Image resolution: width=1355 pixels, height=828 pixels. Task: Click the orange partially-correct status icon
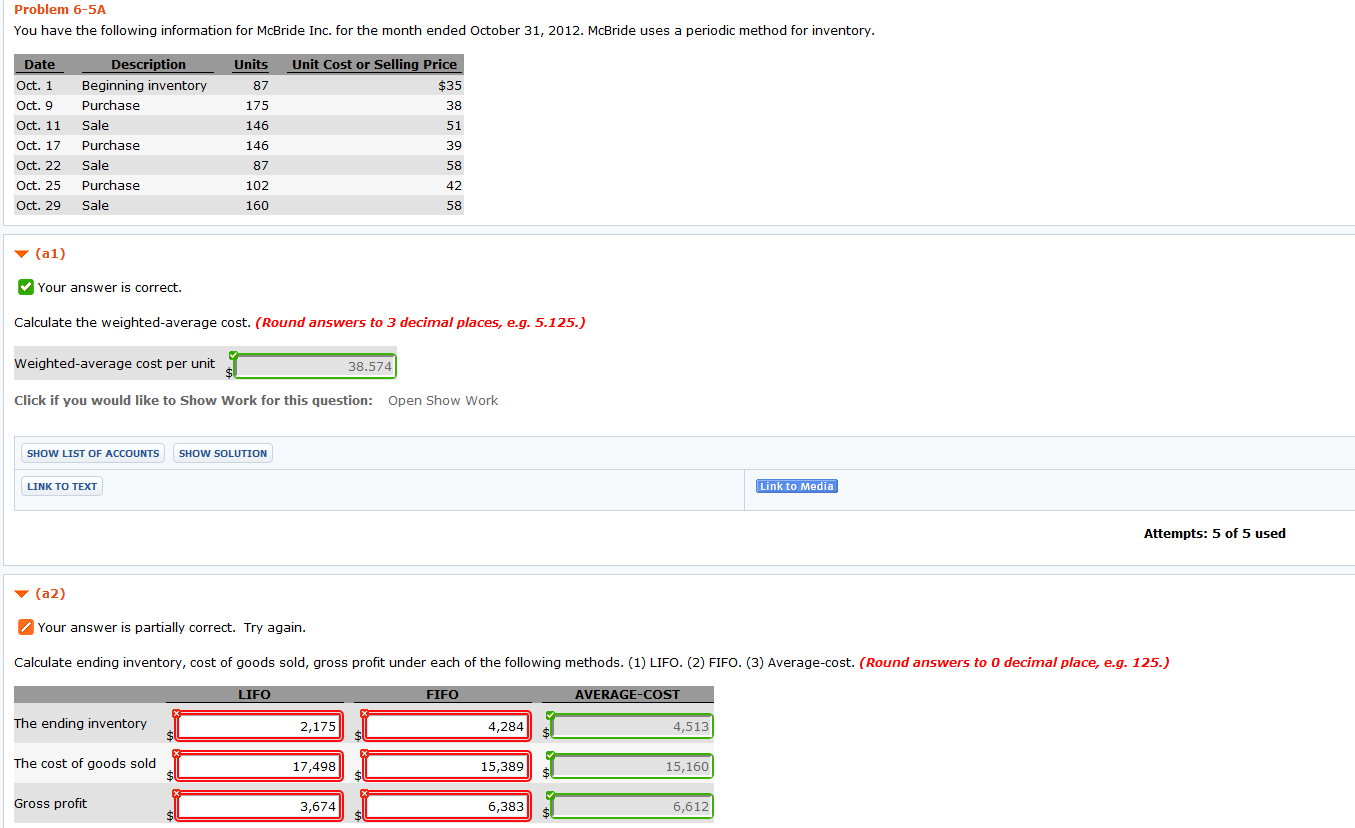(x=26, y=628)
